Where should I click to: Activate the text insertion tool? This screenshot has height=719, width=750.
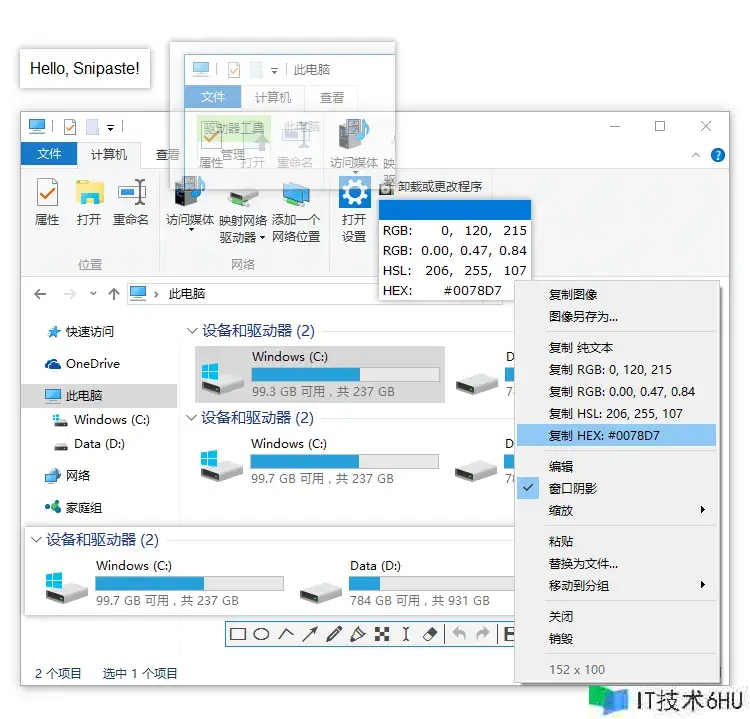(x=406, y=634)
